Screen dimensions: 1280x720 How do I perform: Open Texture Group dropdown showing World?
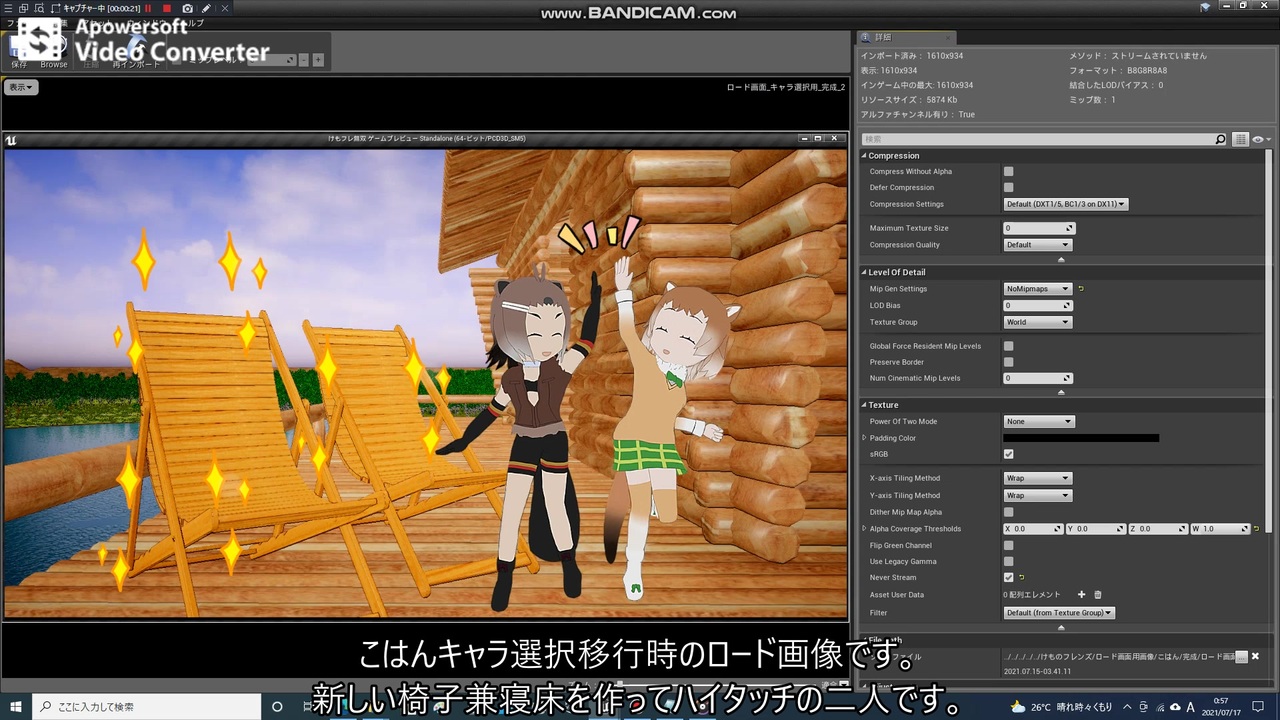(1037, 322)
